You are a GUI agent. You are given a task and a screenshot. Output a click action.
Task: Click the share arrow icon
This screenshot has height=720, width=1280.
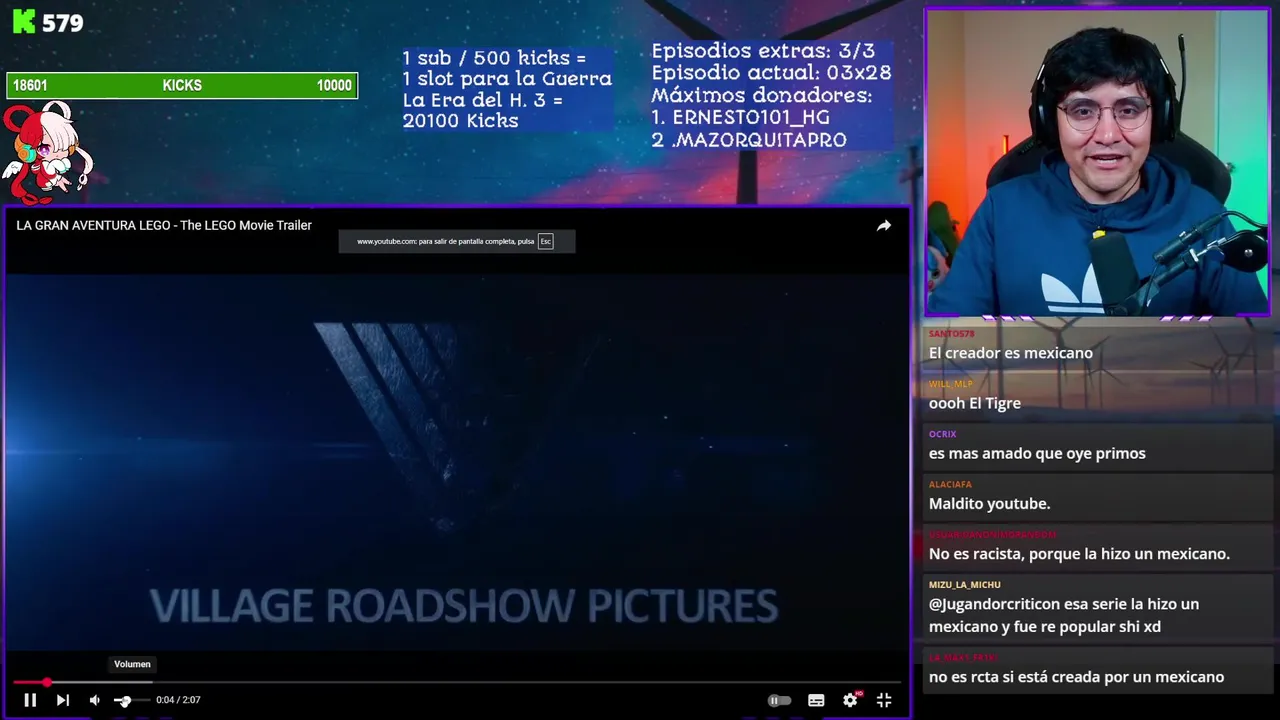(884, 226)
